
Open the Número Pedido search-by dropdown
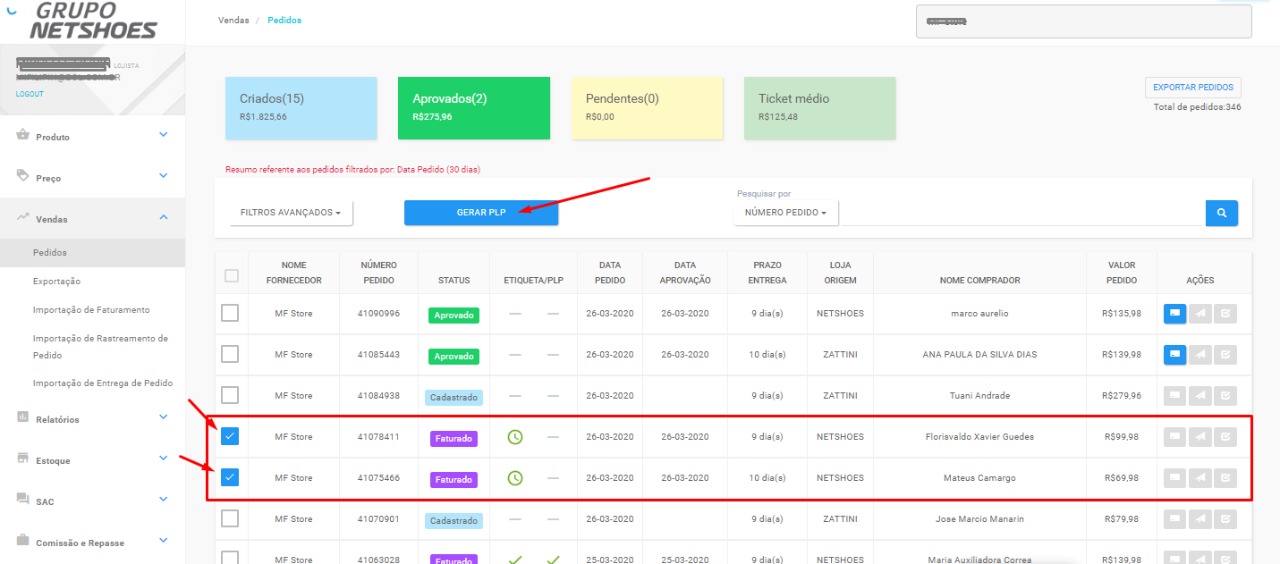786,213
